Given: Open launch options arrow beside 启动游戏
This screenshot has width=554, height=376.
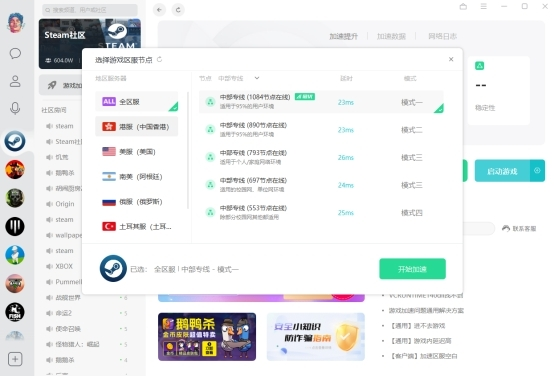Looking at the screenshot, I should 537,171.
